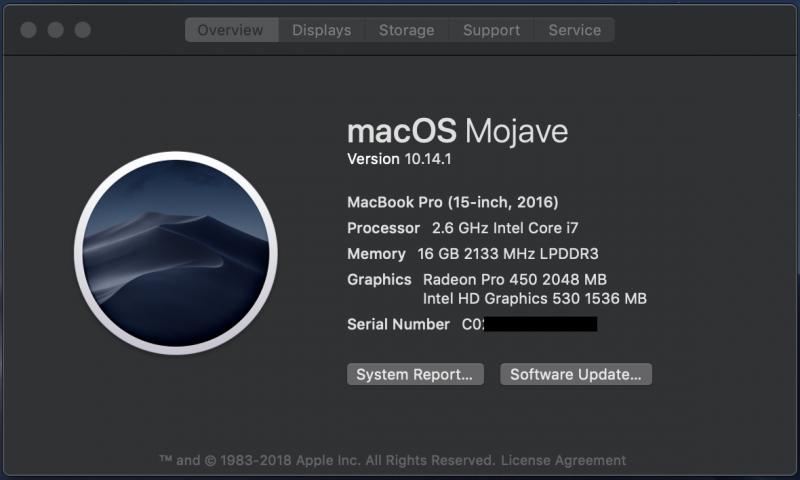
Task: Minimize the window using the middle traffic-light button
Action: pyautogui.click(x=56, y=30)
